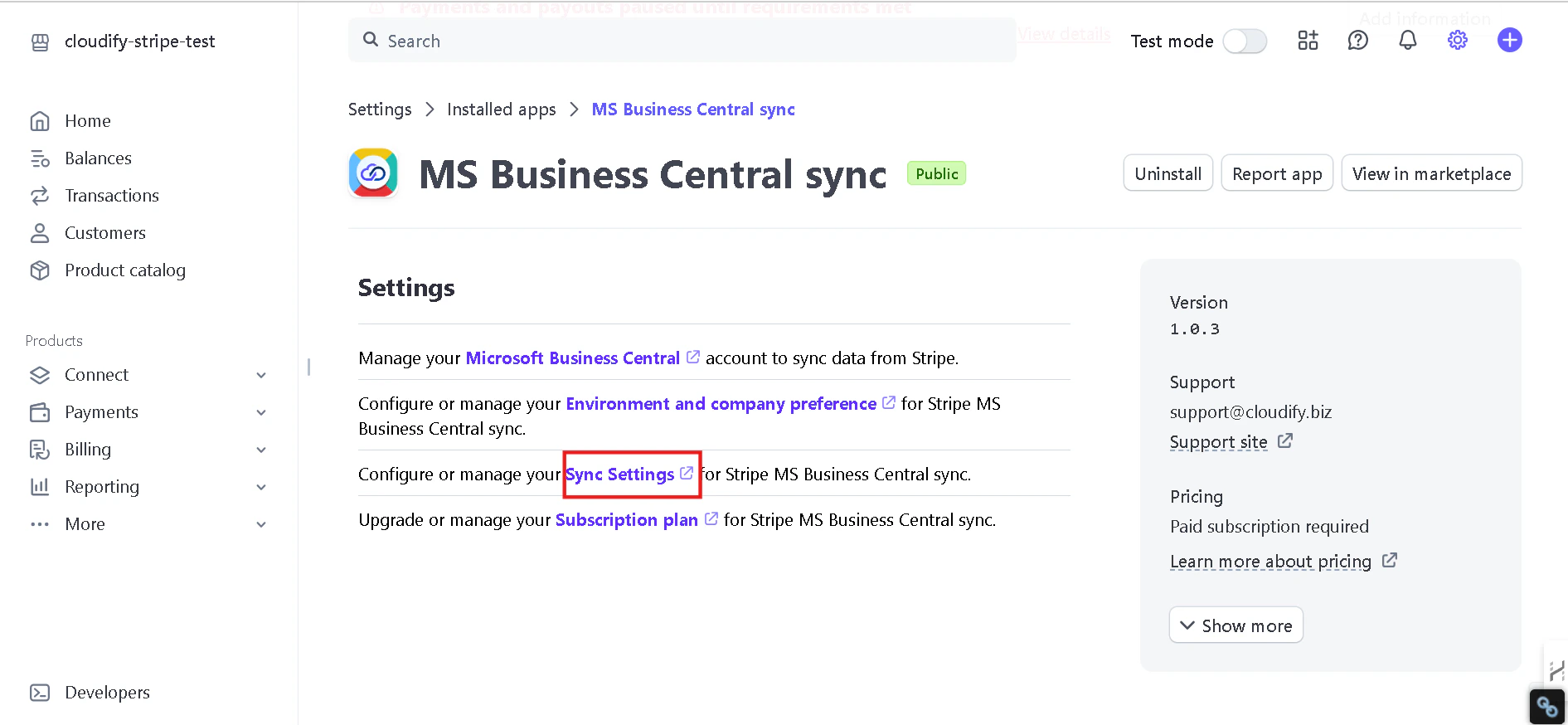
Task: Expand the More menu chevron
Action: pos(261,524)
